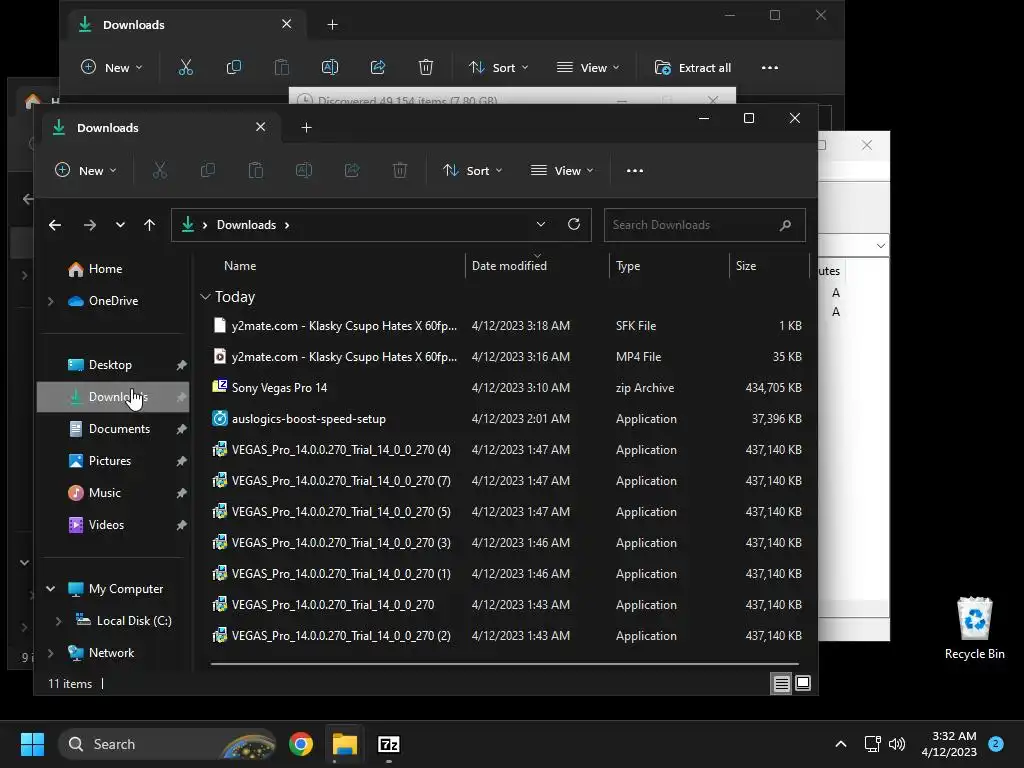Click Share icon in front Downloads toolbar

352,170
